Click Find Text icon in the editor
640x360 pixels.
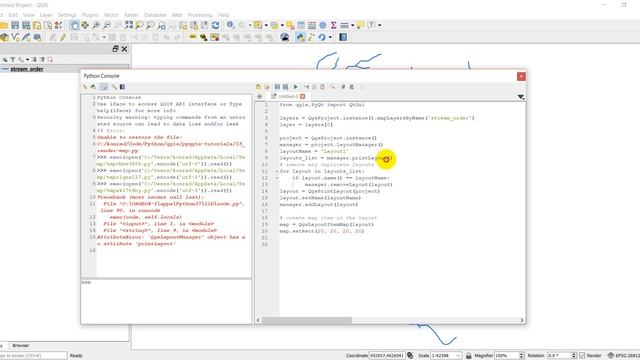click(333, 87)
